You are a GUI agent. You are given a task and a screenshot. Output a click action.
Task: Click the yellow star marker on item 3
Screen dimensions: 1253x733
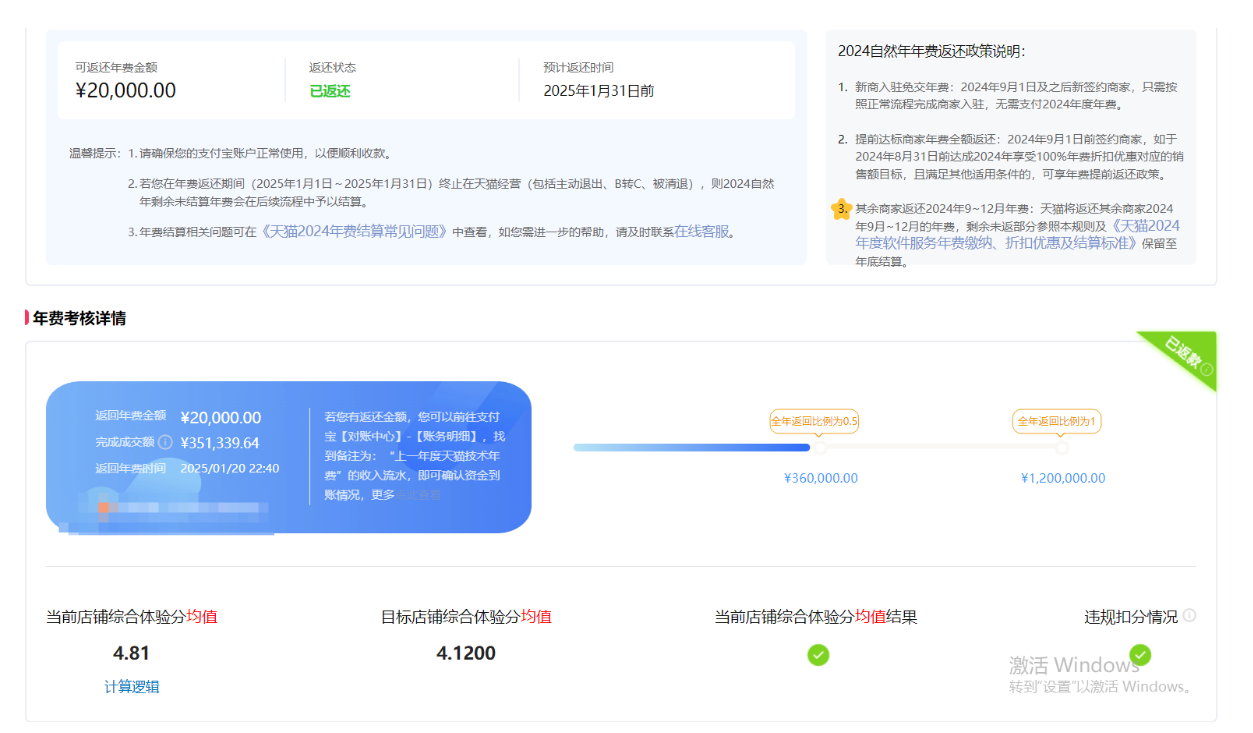coord(840,209)
